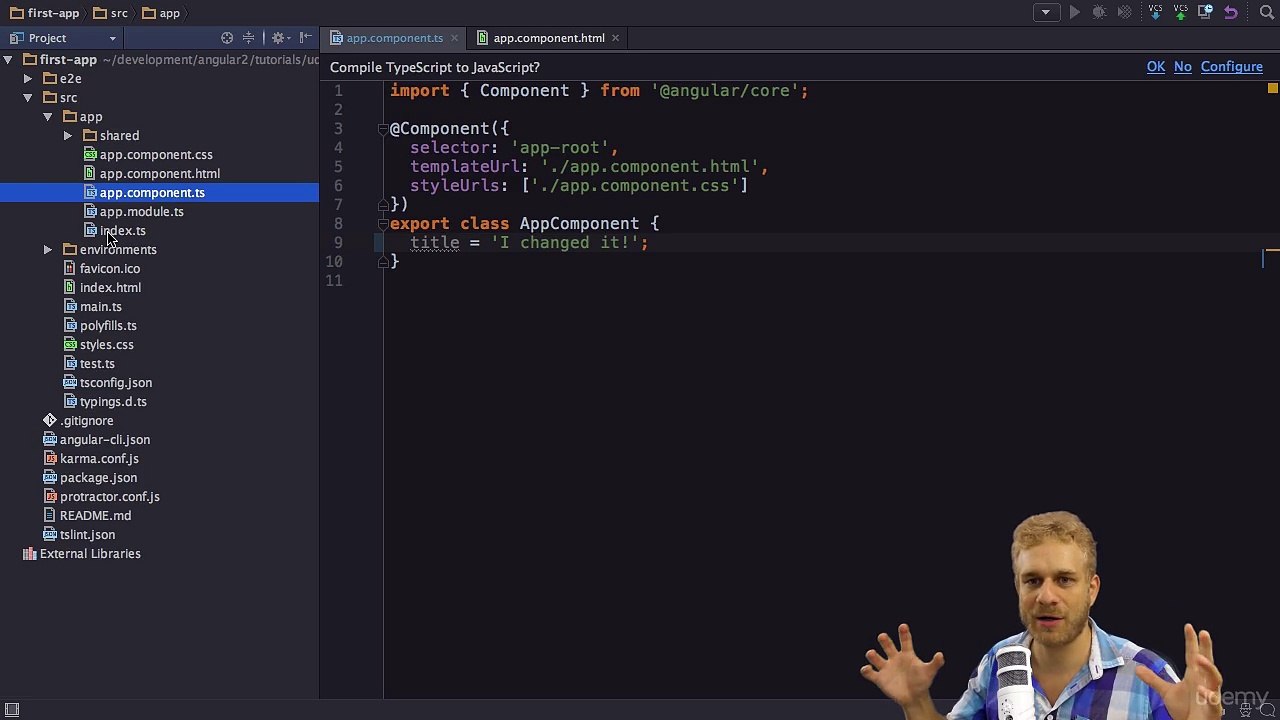1280x720 pixels.
Task: Switch to the app.component.ts editor tab
Action: (x=394, y=38)
